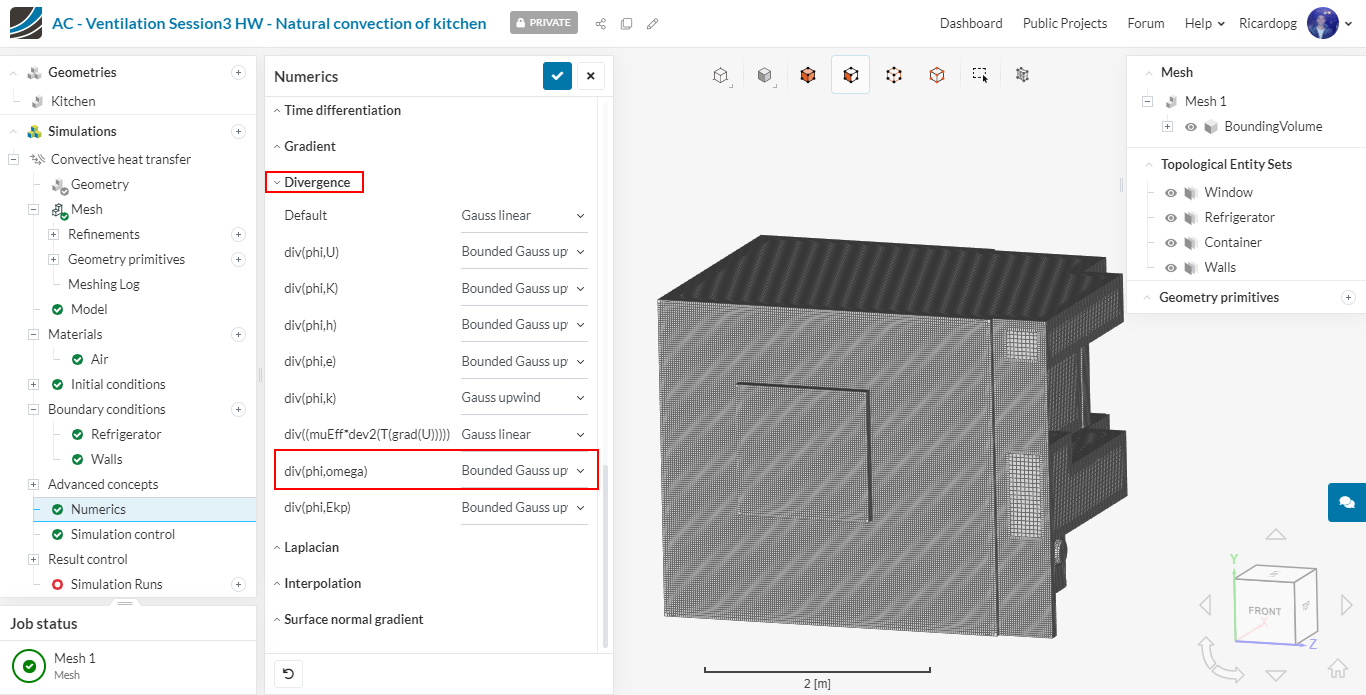Click the home reset view icon
Screen dimensions: 1366x695
point(1337,669)
